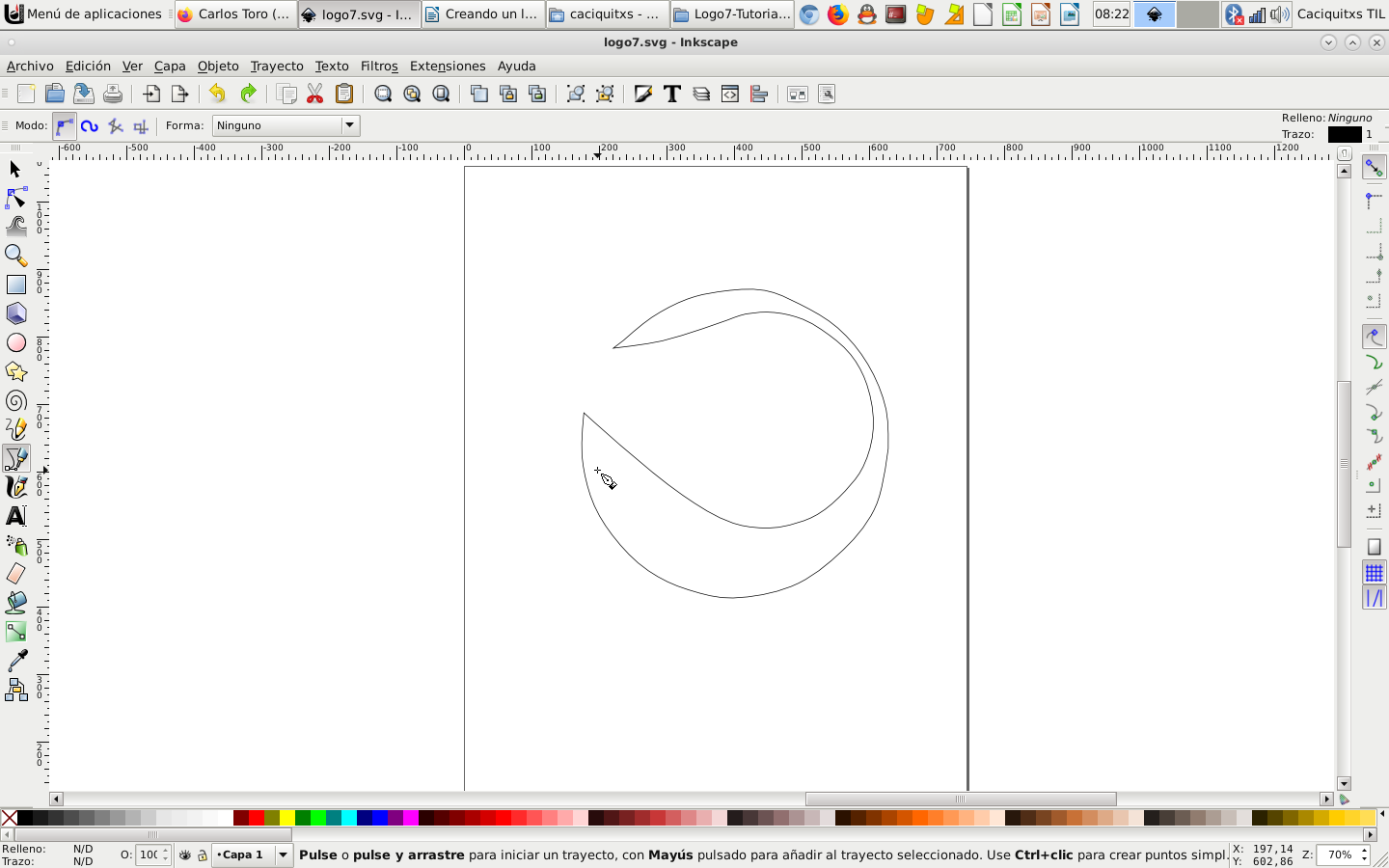Select the Pencil freehand tool
The image size is (1389, 868).
[15, 429]
